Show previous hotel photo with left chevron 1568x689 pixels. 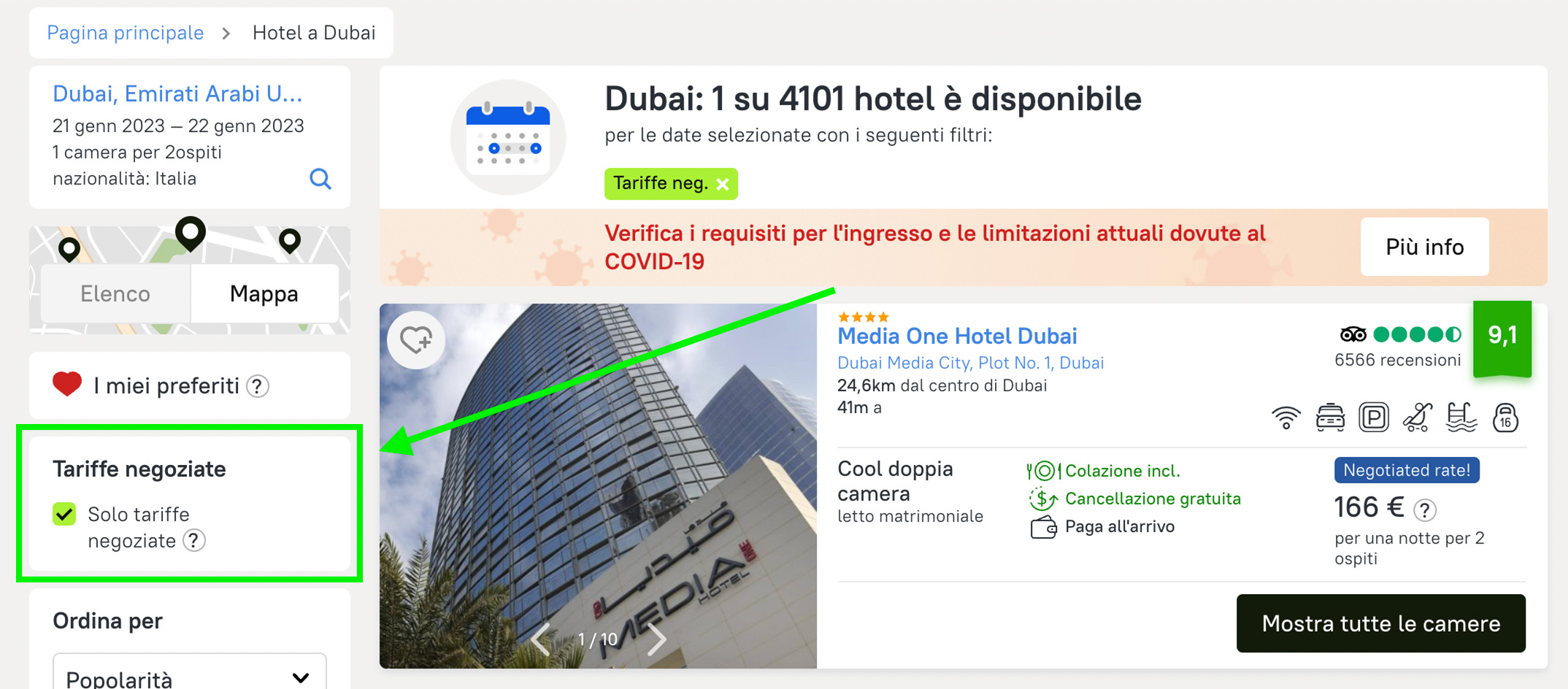[541, 639]
